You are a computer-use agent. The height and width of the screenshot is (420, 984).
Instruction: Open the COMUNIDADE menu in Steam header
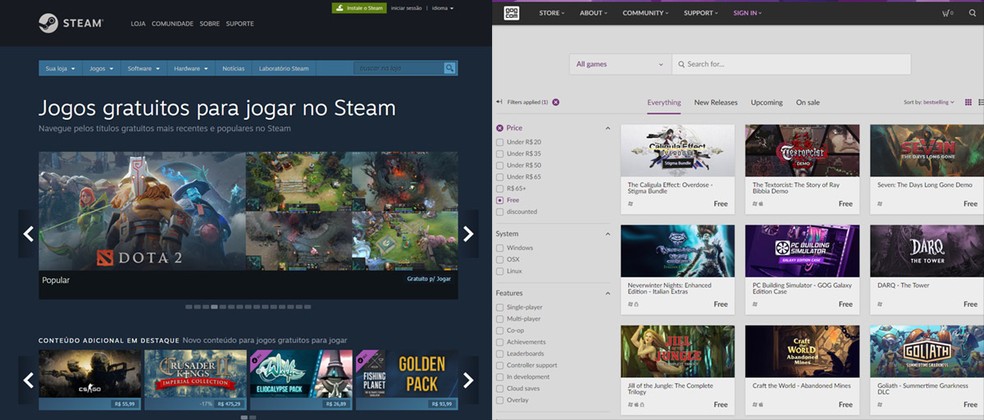coord(172,22)
